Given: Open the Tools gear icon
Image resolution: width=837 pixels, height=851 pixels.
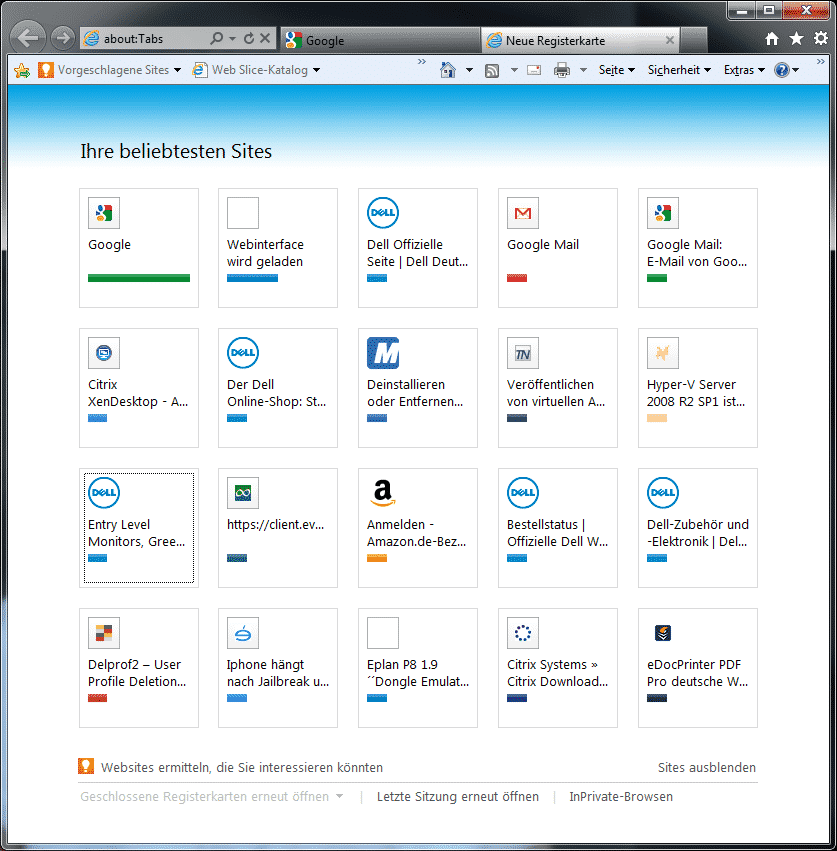Looking at the screenshot, I should coord(821,39).
